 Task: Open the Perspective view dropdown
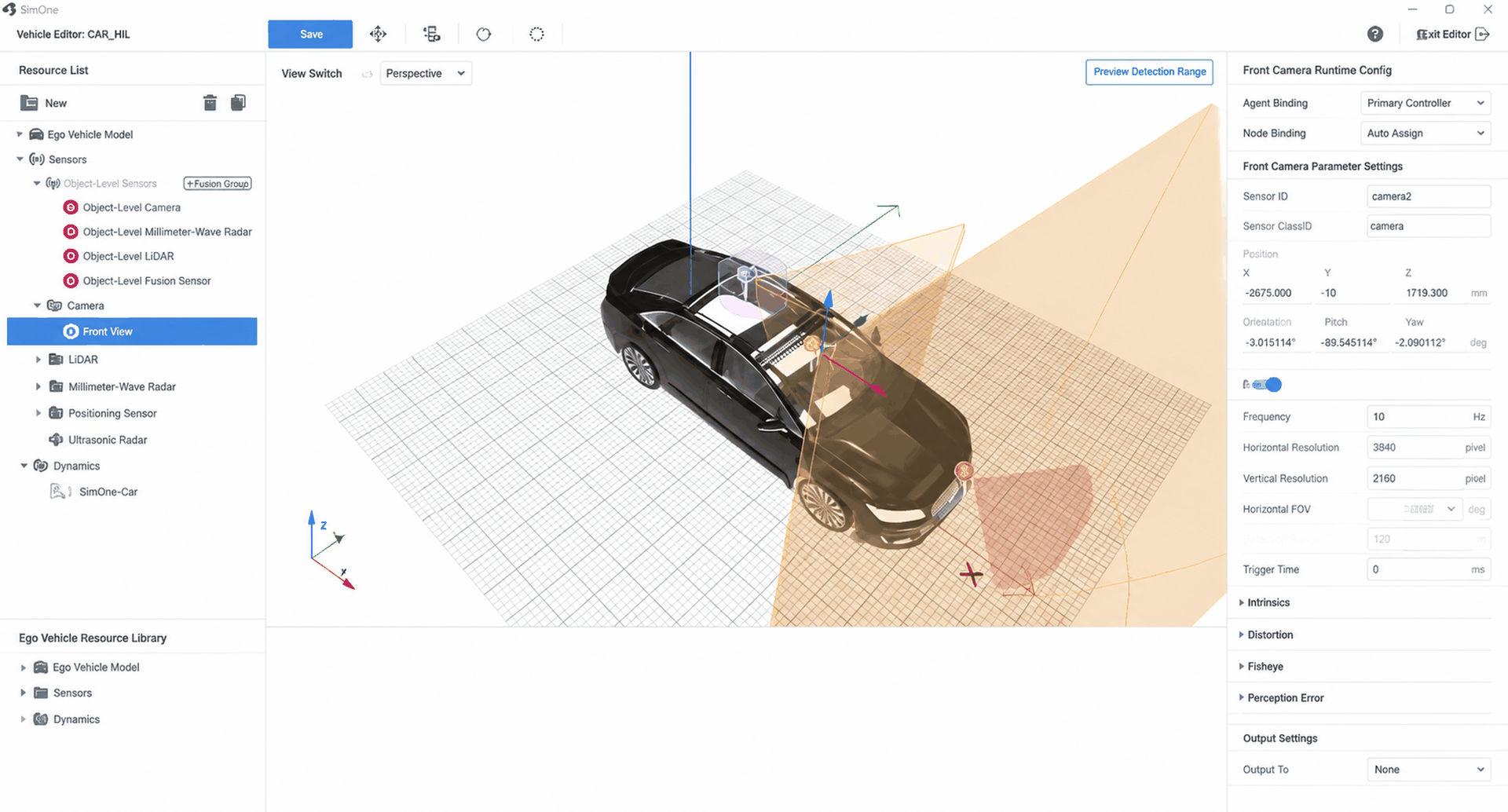(426, 73)
